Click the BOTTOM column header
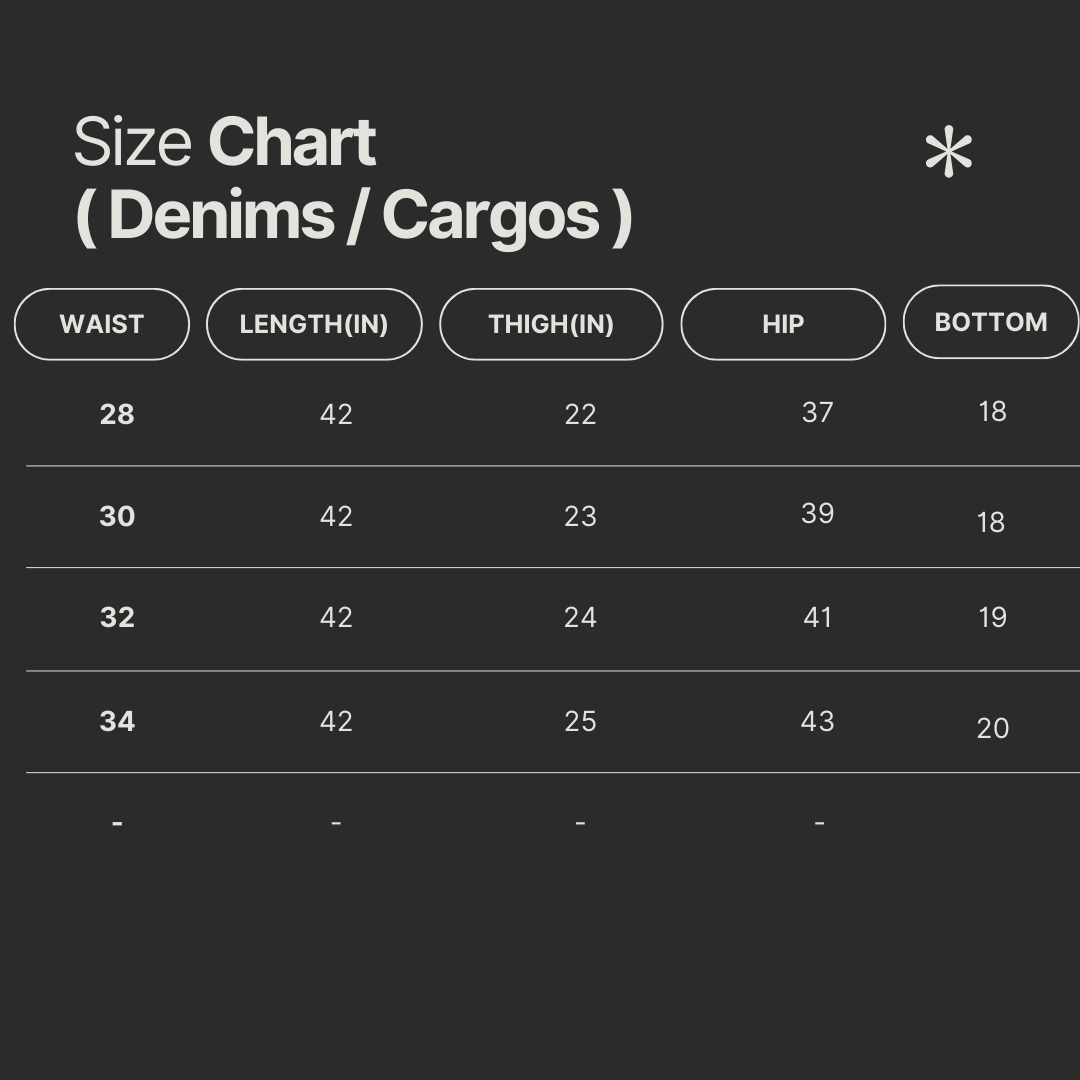Screen dimensions: 1080x1080 click(x=990, y=322)
